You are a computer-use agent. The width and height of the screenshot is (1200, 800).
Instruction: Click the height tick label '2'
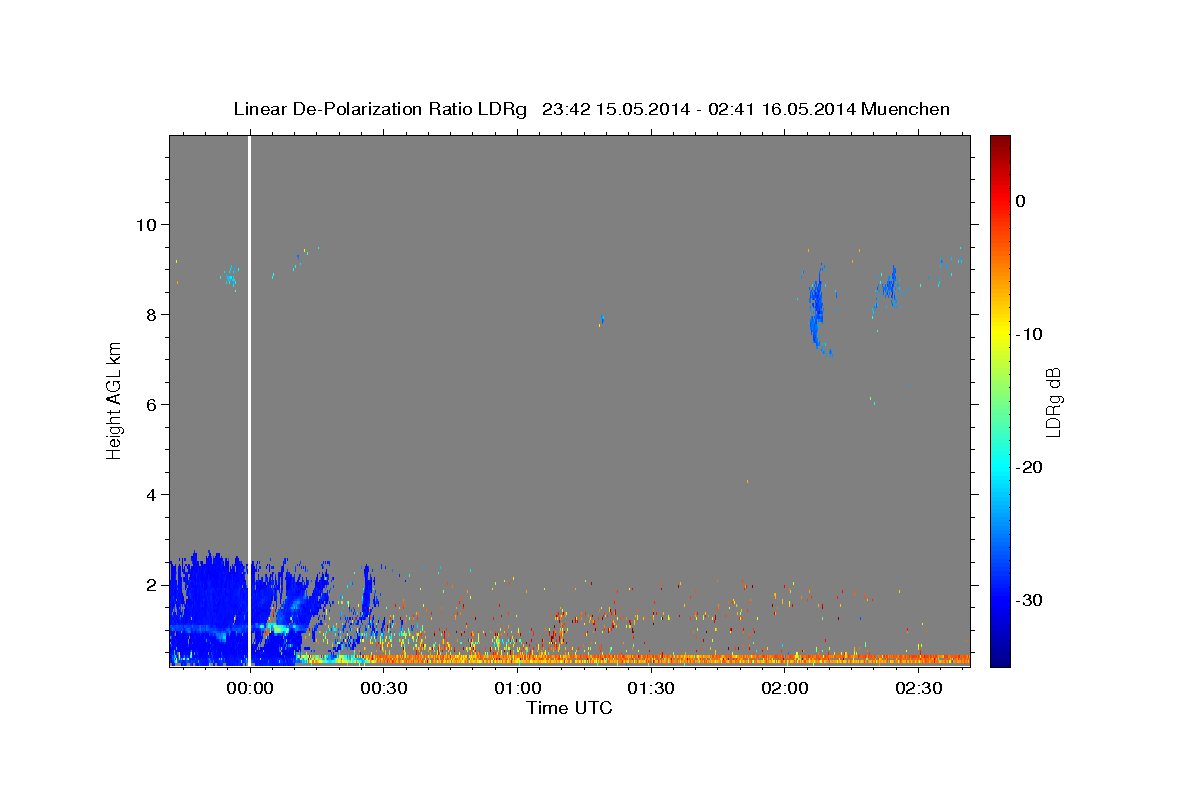(x=153, y=584)
